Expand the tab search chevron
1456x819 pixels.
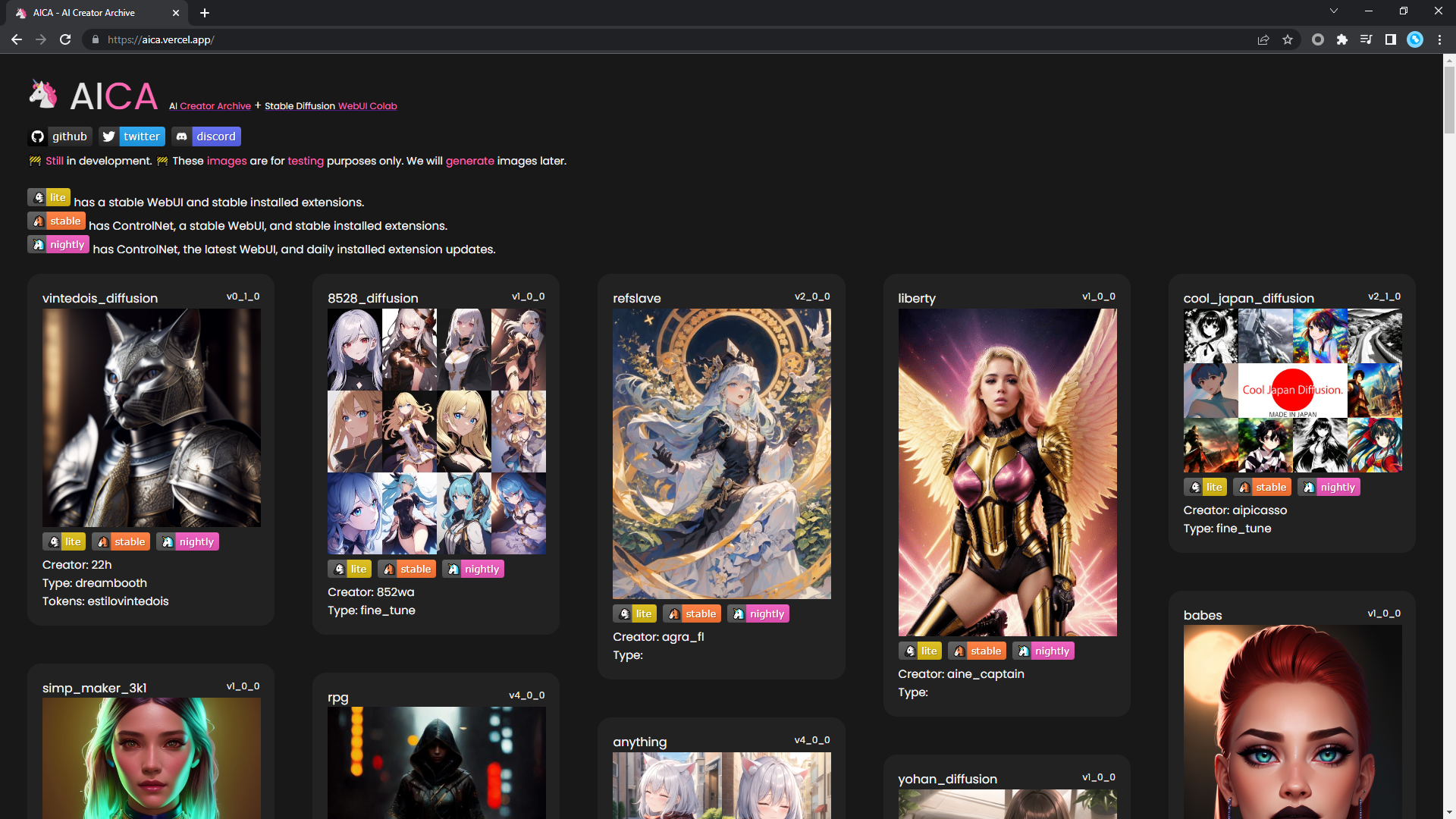pos(1334,11)
